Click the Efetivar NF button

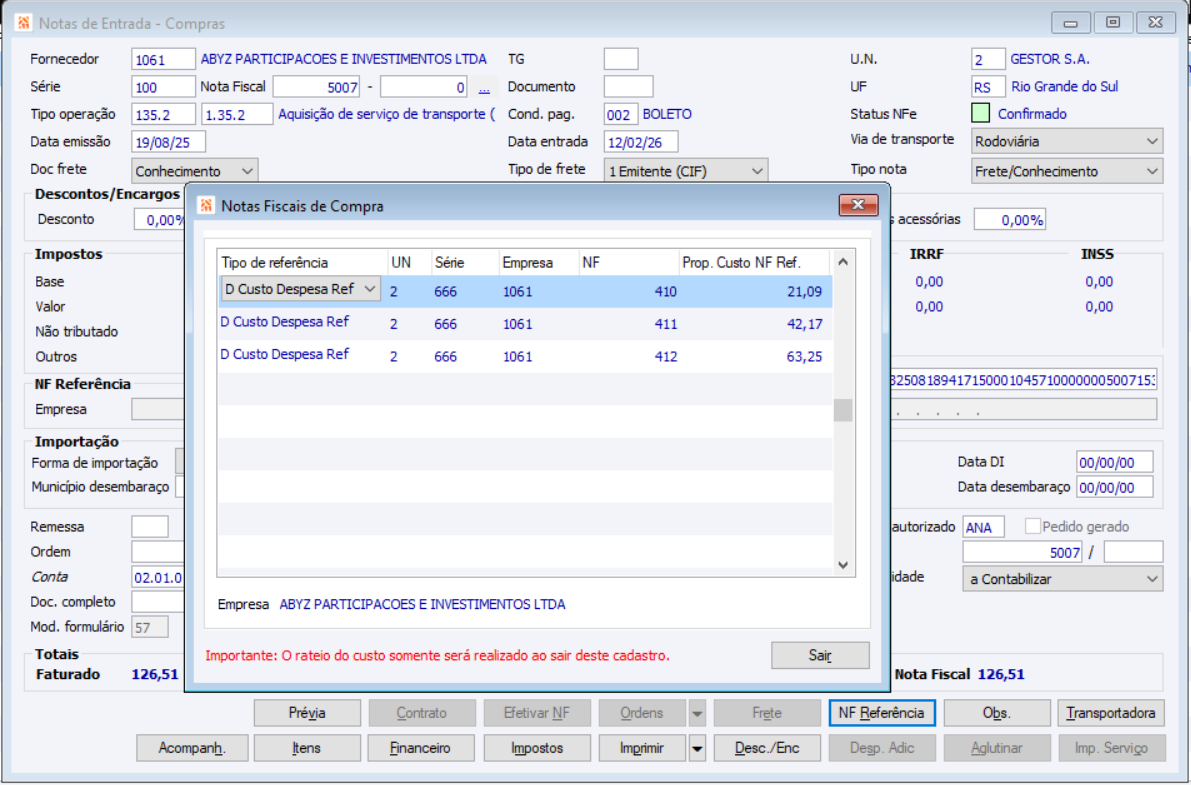[537, 714]
